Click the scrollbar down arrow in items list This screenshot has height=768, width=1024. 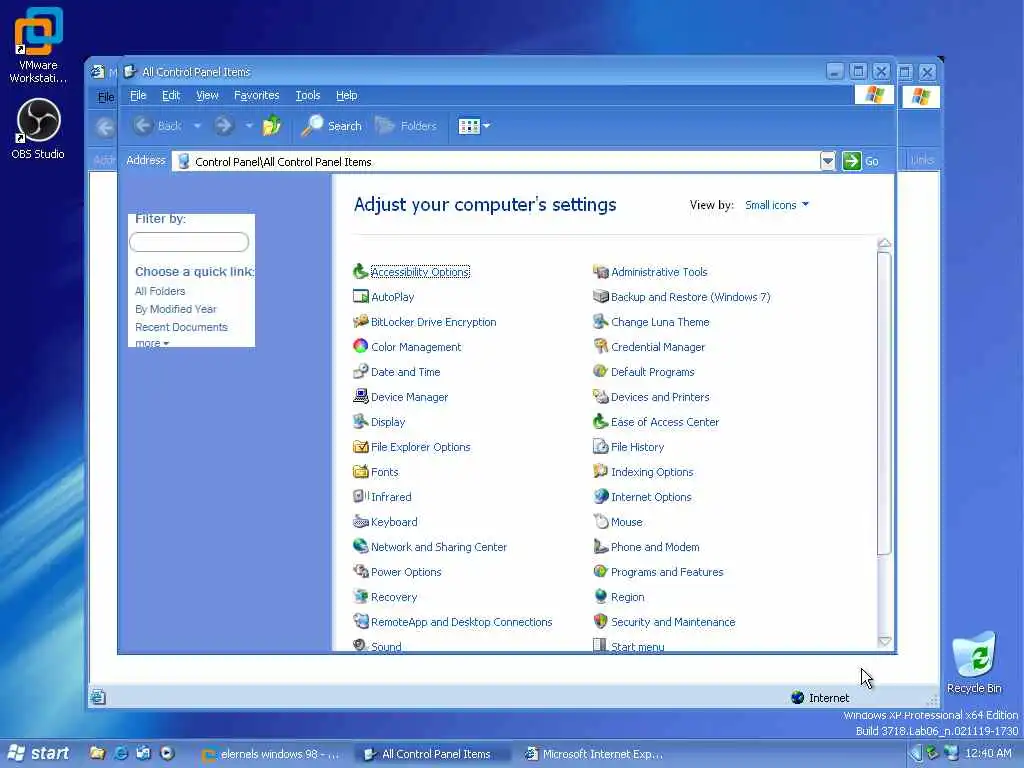click(x=884, y=641)
